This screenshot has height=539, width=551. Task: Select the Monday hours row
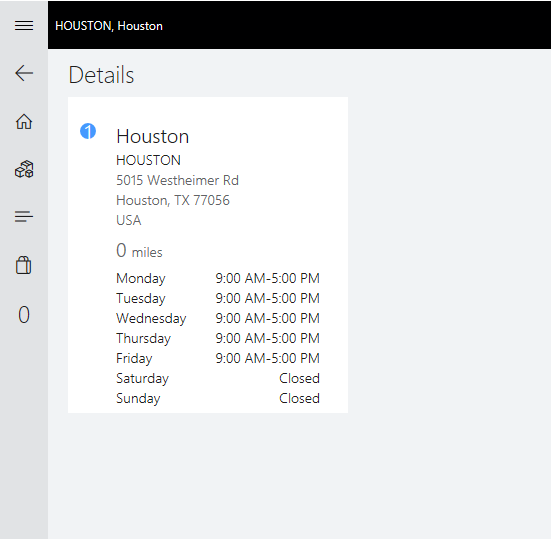[x=218, y=278]
